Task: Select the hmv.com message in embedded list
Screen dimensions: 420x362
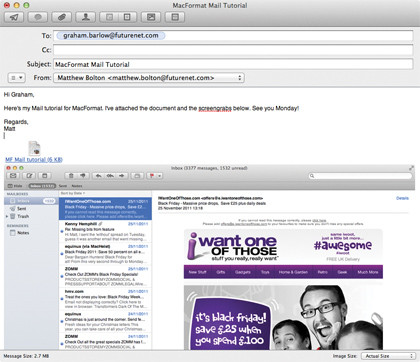Action: click(x=105, y=299)
